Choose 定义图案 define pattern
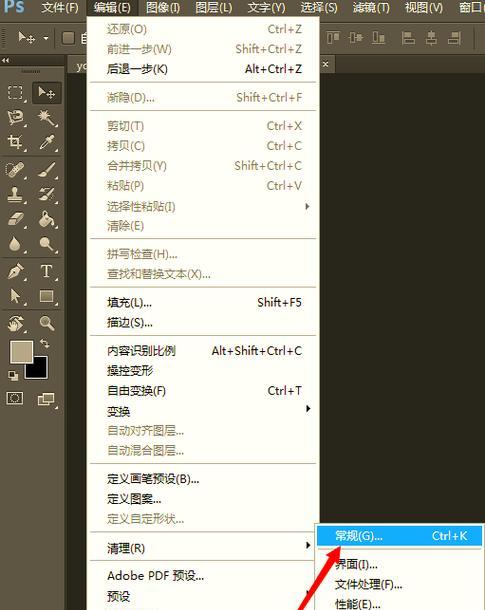The height and width of the screenshot is (610, 485). pyautogui.click(x=203, y=499)
